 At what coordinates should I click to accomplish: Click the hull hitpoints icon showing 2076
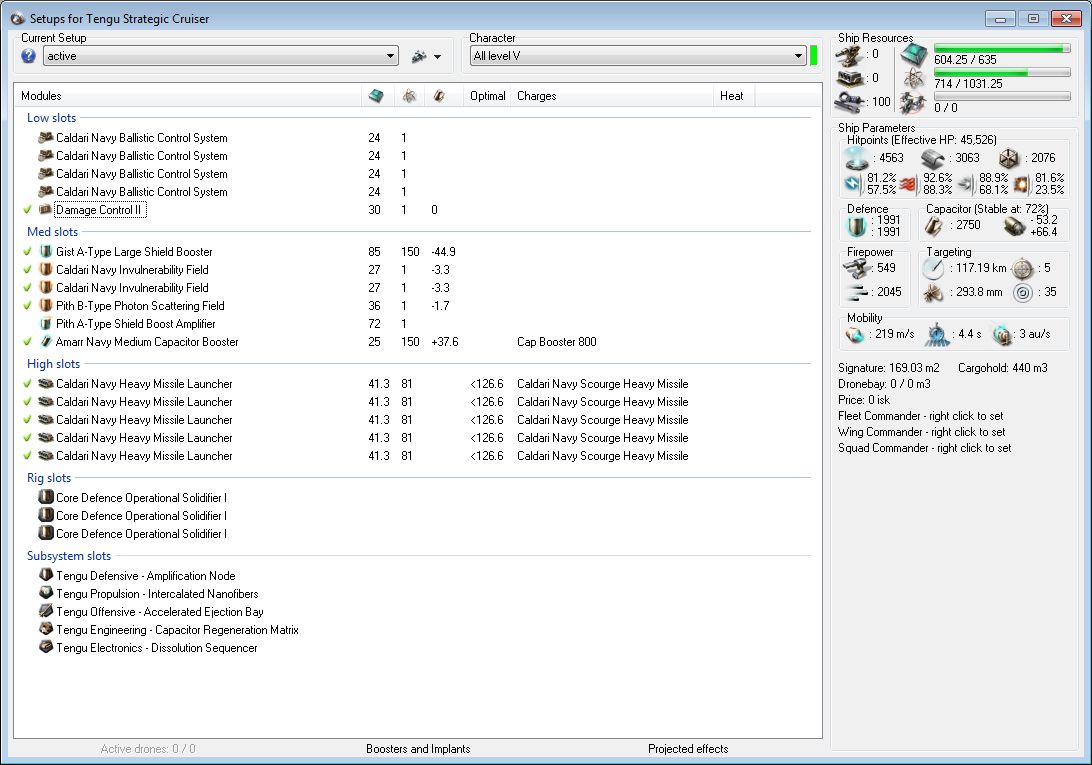(x=1009, y=159)
